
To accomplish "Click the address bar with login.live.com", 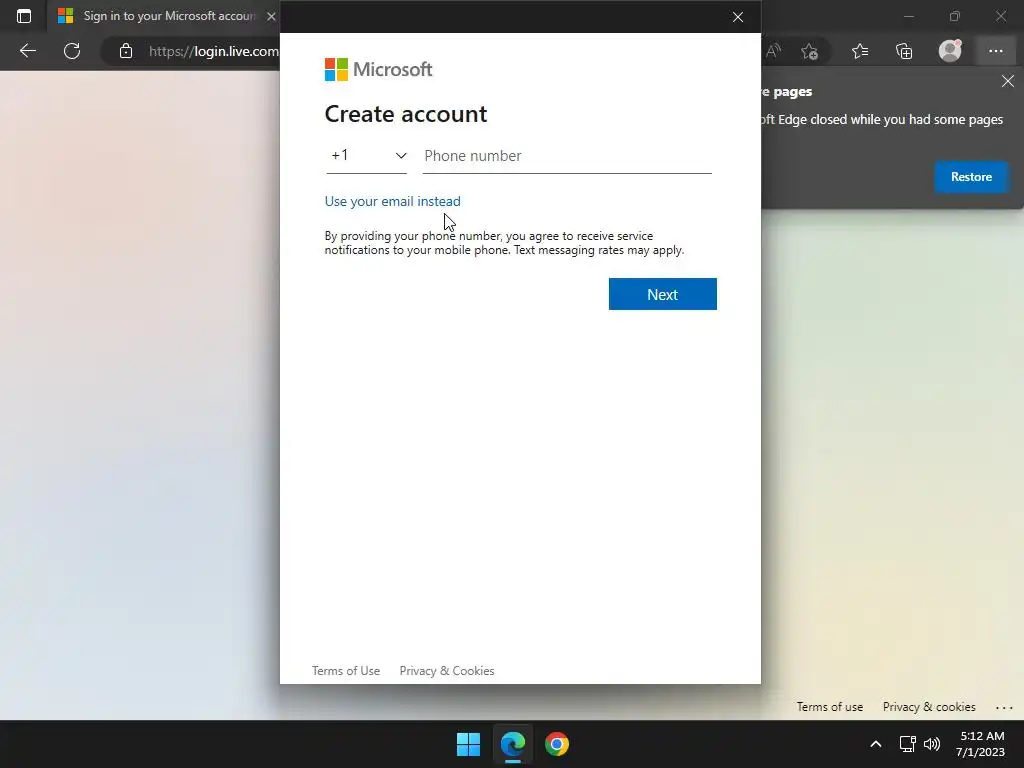I will click(214, 51).
